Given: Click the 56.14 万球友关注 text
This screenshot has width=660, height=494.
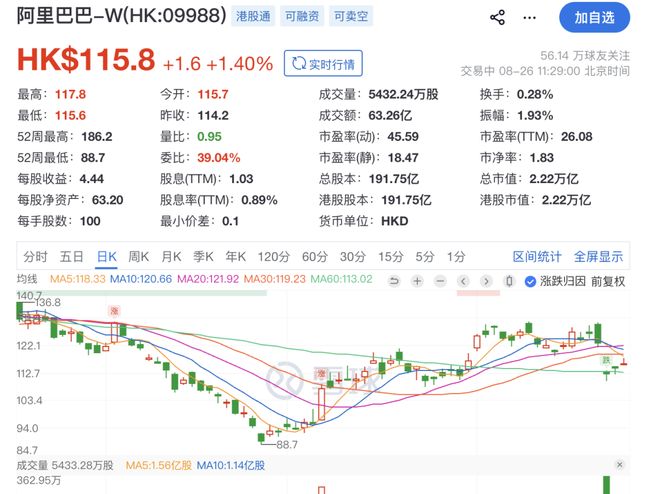Looking at the screenshot, I should [x=585, y=56].
